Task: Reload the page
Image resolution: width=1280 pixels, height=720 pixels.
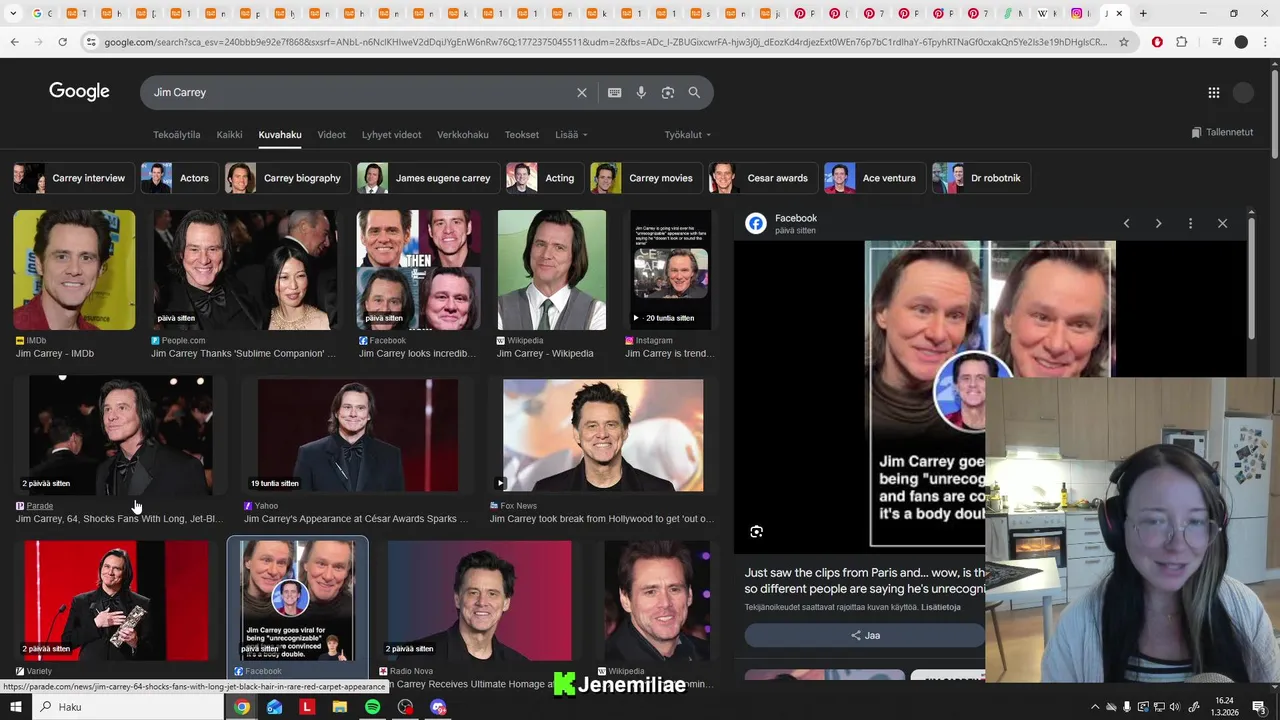Action: (x=62, y=42)
